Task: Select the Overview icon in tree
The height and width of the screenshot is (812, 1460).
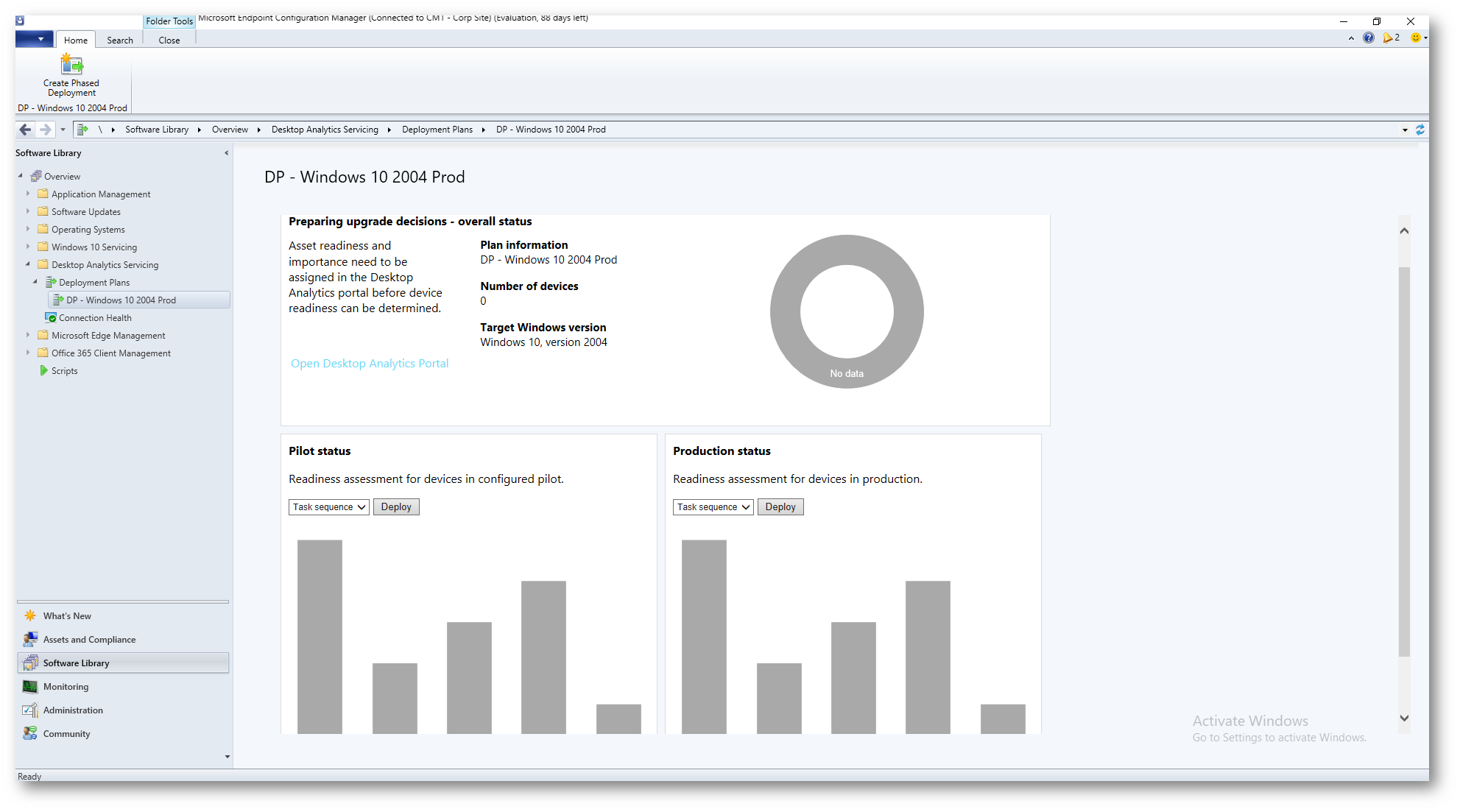Action: (35, 176)
